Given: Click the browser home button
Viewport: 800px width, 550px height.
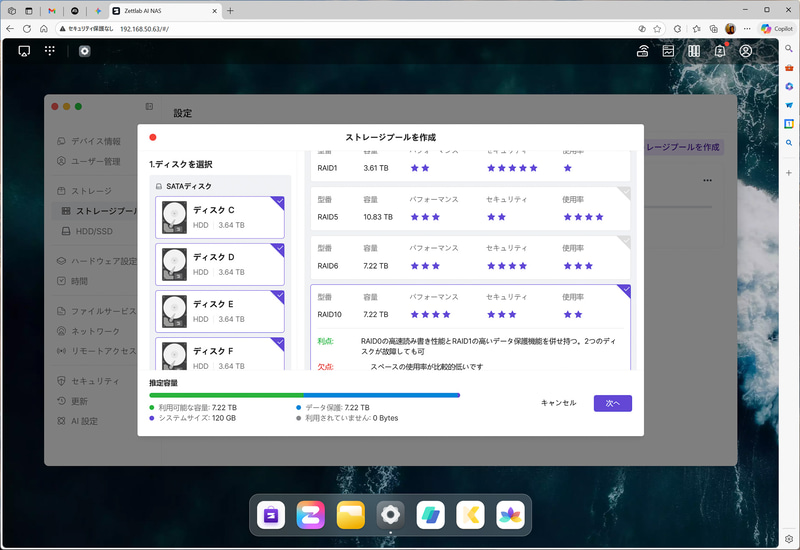Looking at the screenshot, I should click(x=43, y=29).
